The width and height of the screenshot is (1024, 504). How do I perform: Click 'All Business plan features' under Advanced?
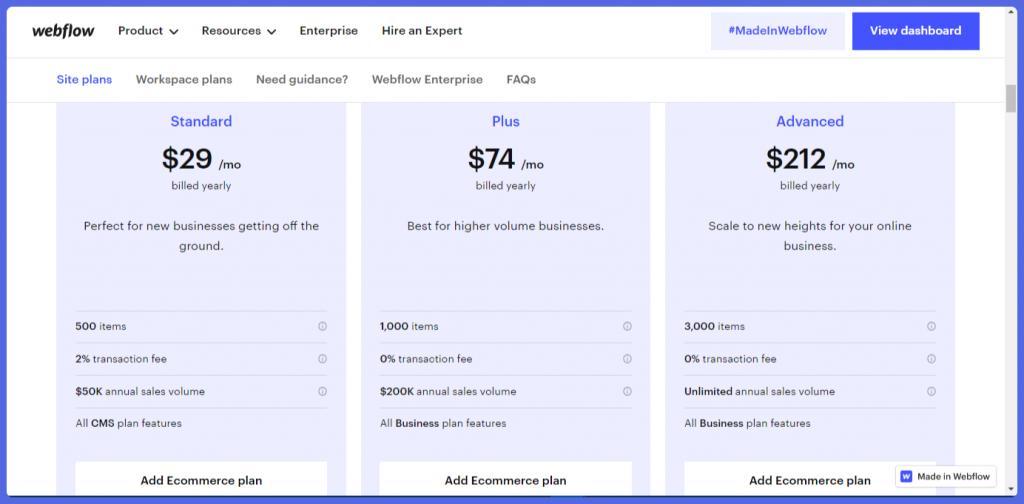pyautogui.click(x=747, y=423)
